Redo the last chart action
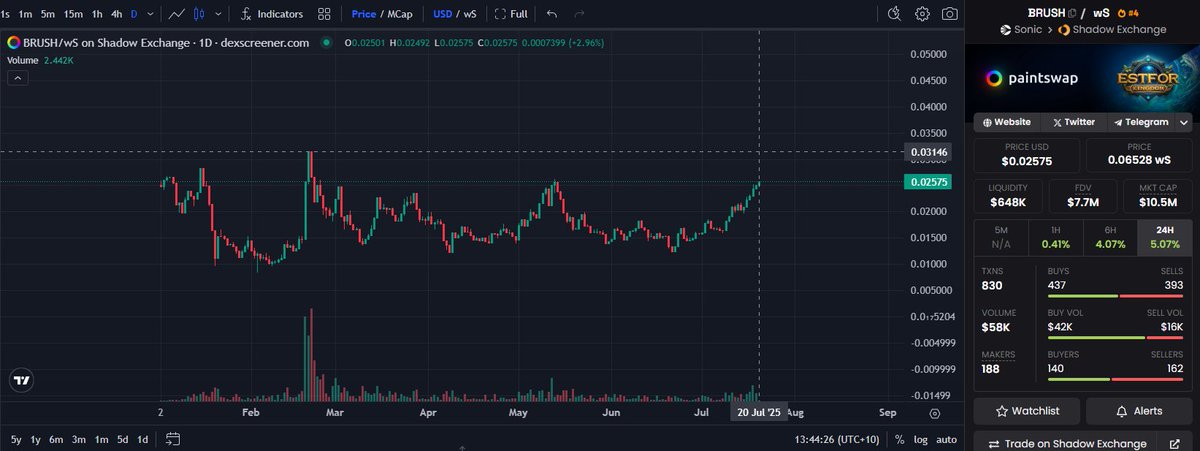The height and width of the screenshot is (451, 1200). pos(579,15)
